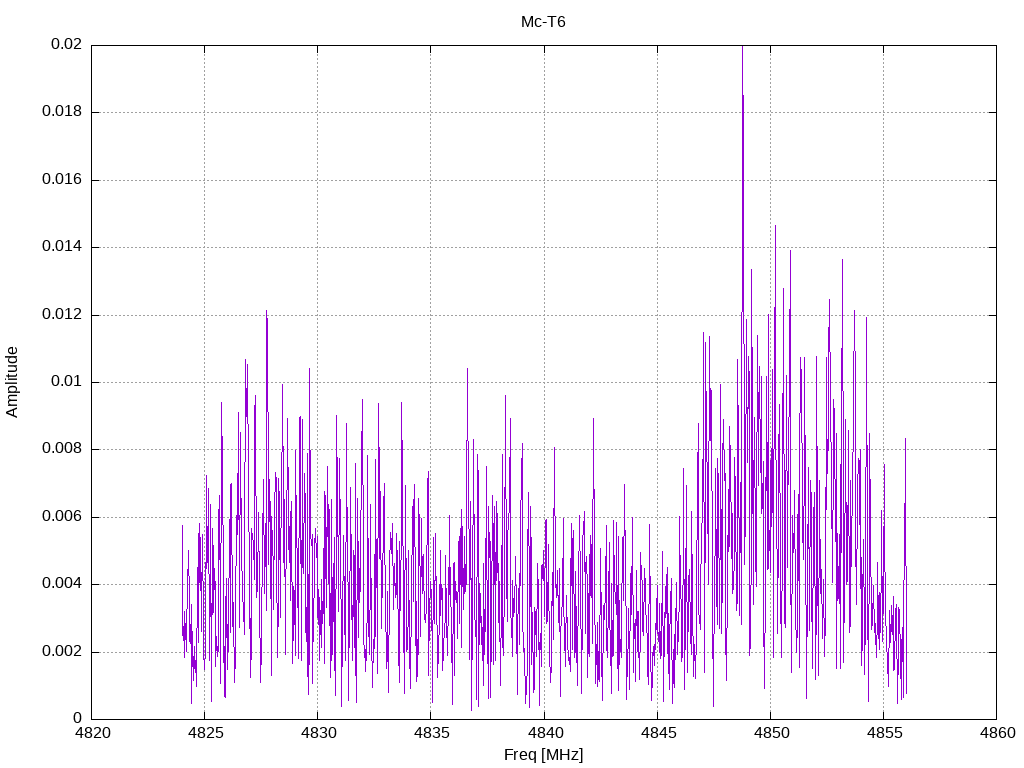Click the 0.02 y-axis tick label
This screenshot has width=1024, height=768.
(x=67, y=44)
